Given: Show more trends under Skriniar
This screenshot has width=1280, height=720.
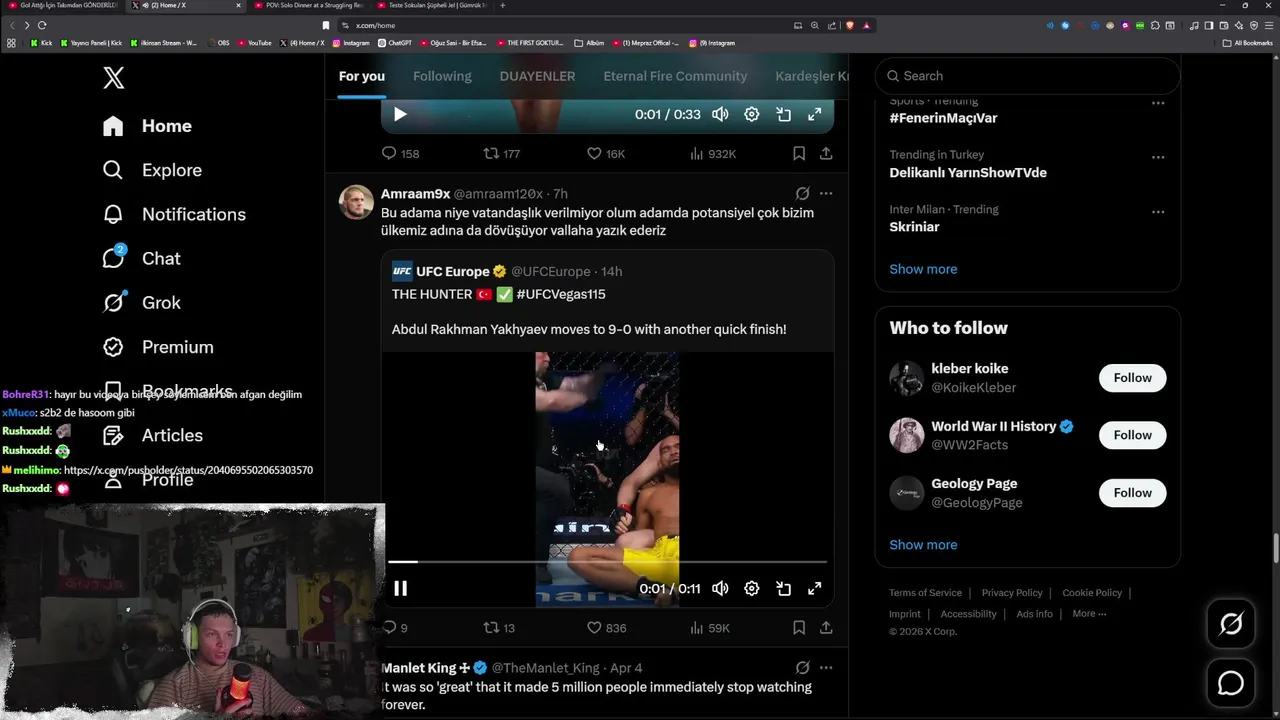Looking at the screenshot, I should click(923, 269).
